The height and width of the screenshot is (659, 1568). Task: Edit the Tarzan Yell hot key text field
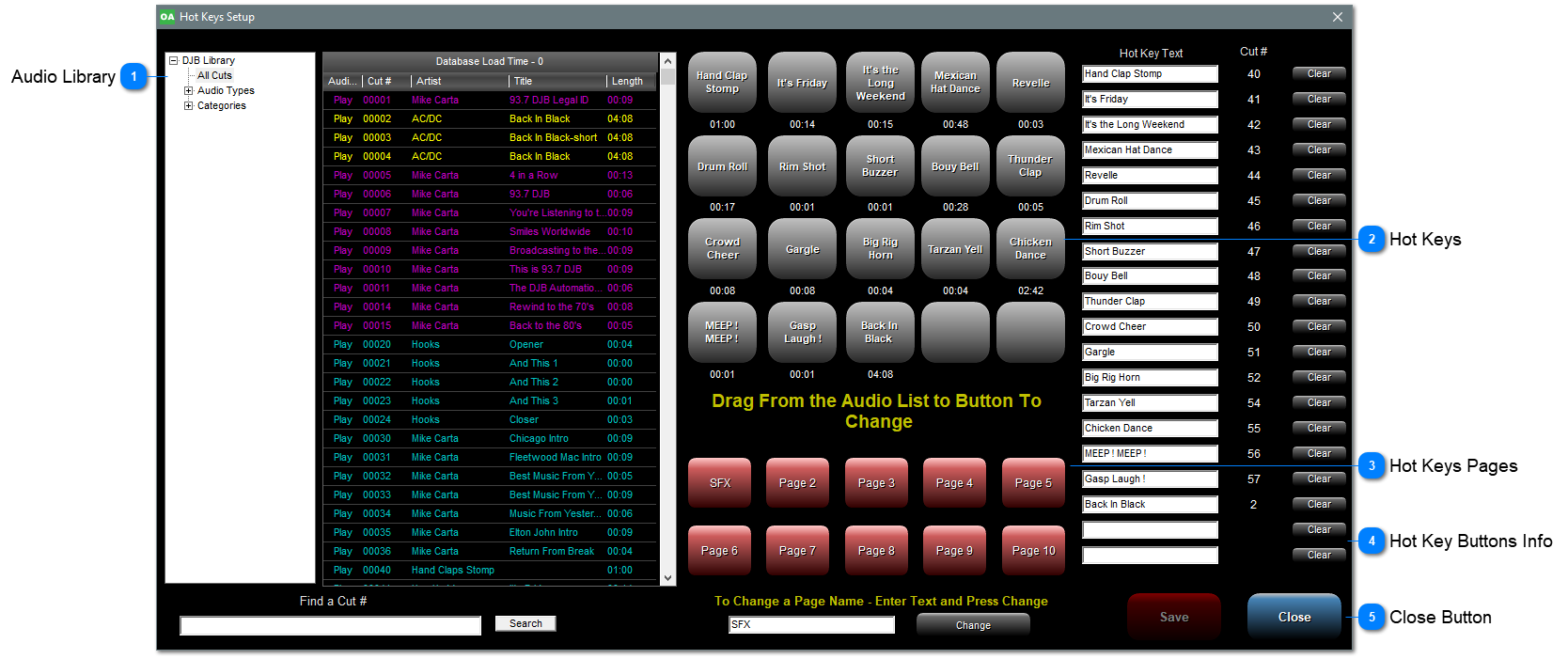[x=1150, y=403]
